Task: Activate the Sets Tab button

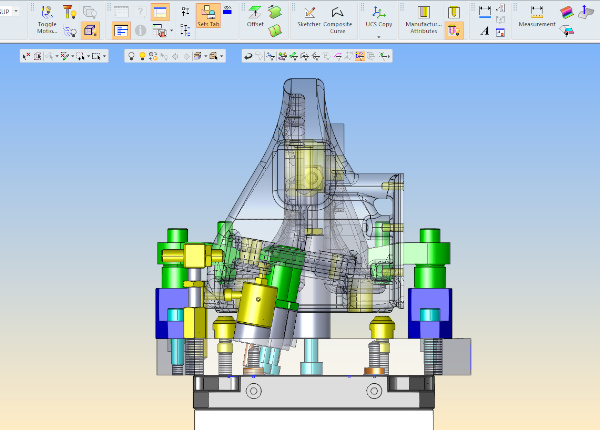Action: click(208, 16)
